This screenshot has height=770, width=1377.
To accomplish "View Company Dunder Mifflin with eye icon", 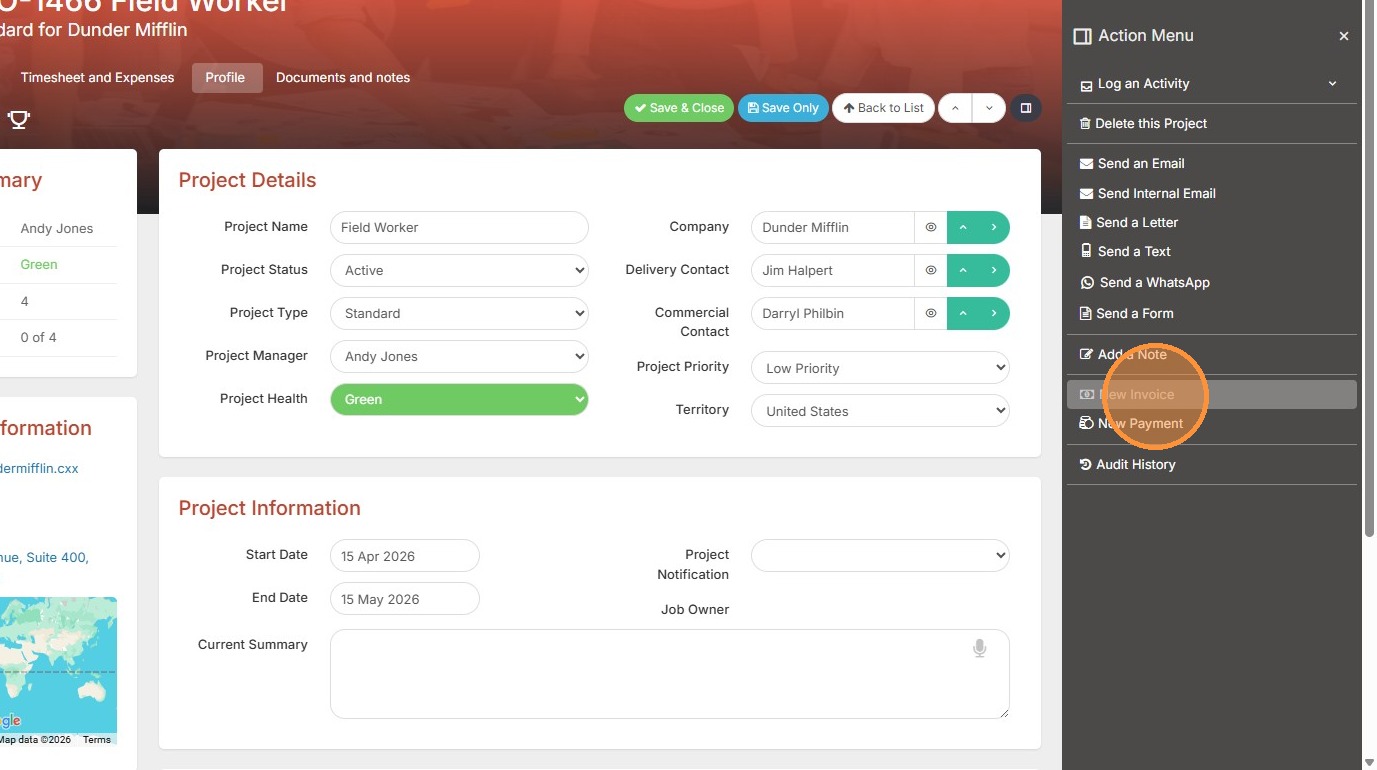I will tap(931, 227).
